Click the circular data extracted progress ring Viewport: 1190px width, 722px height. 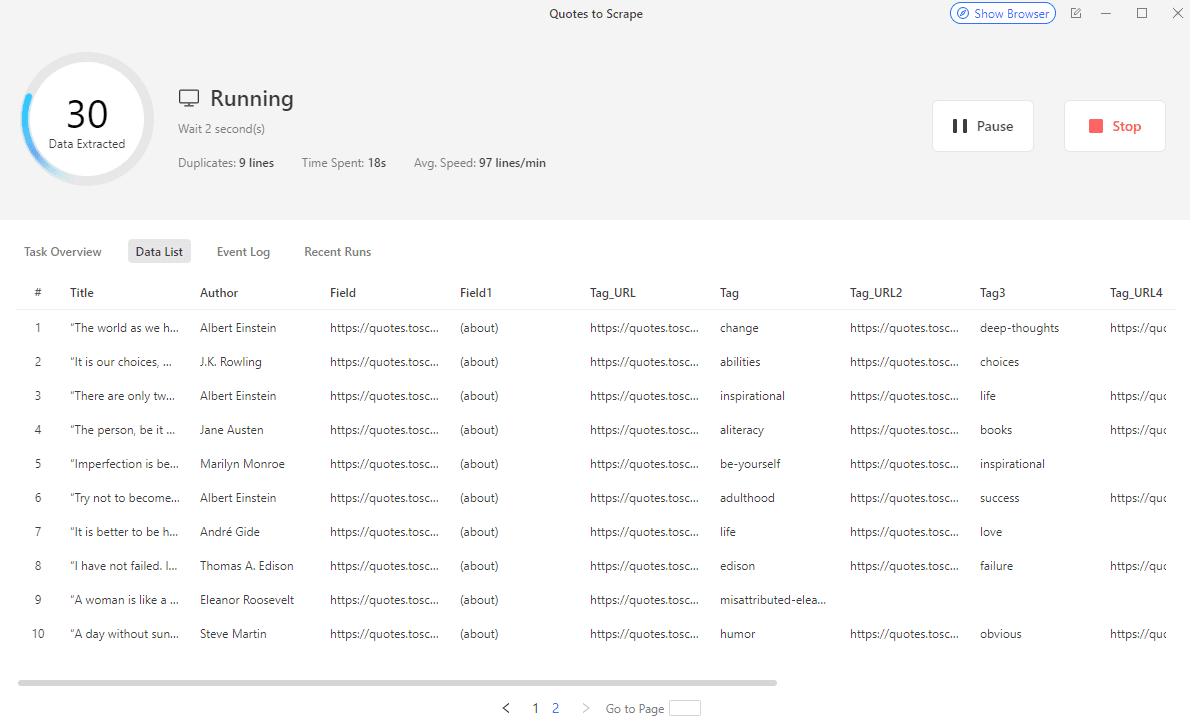pyautogui.click(x=87, y=119)
